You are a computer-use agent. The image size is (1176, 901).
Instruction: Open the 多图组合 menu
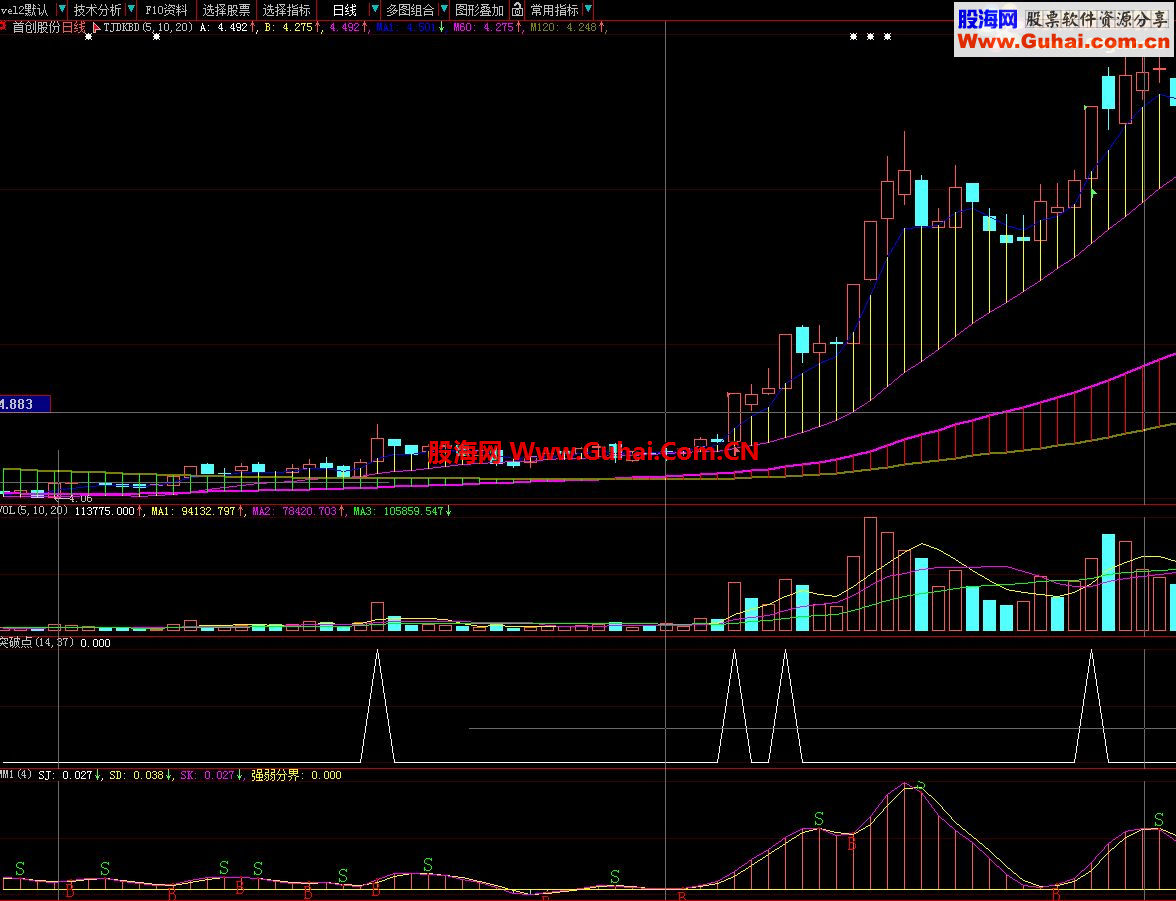coord(410,10)
